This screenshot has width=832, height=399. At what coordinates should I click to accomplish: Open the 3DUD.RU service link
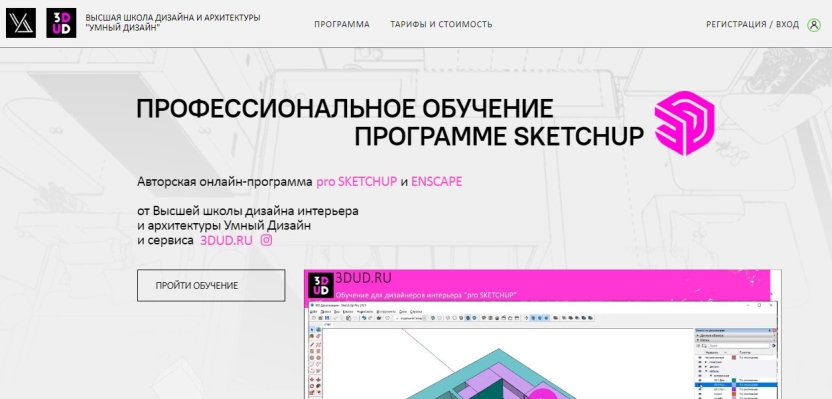coord(226,240)
